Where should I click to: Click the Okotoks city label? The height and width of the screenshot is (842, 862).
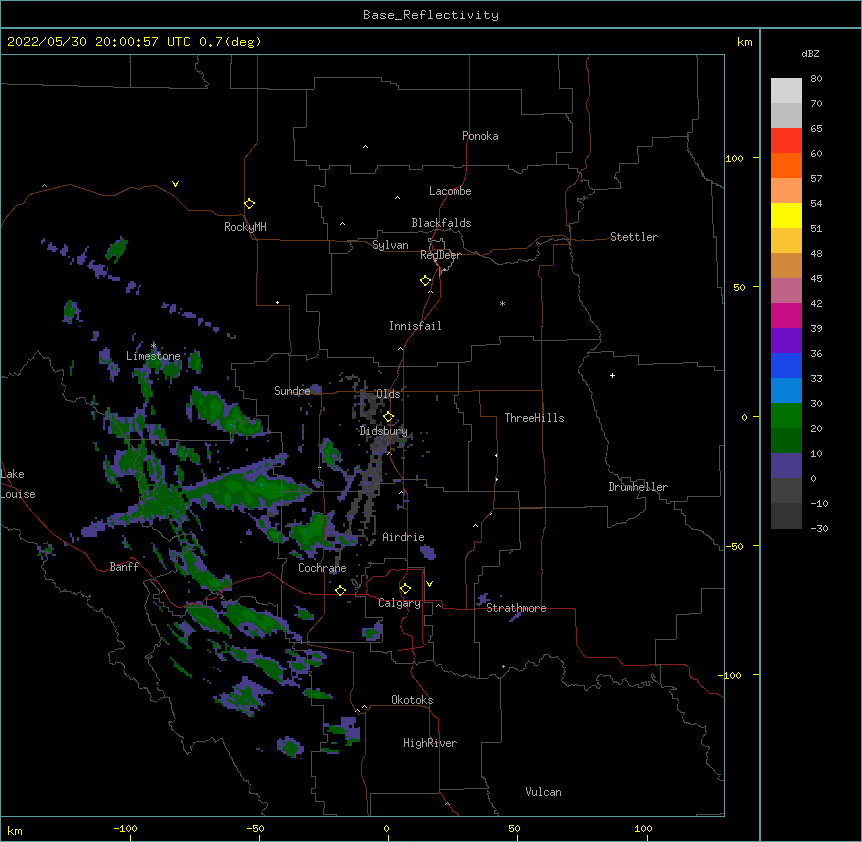[x=412, y=700]
